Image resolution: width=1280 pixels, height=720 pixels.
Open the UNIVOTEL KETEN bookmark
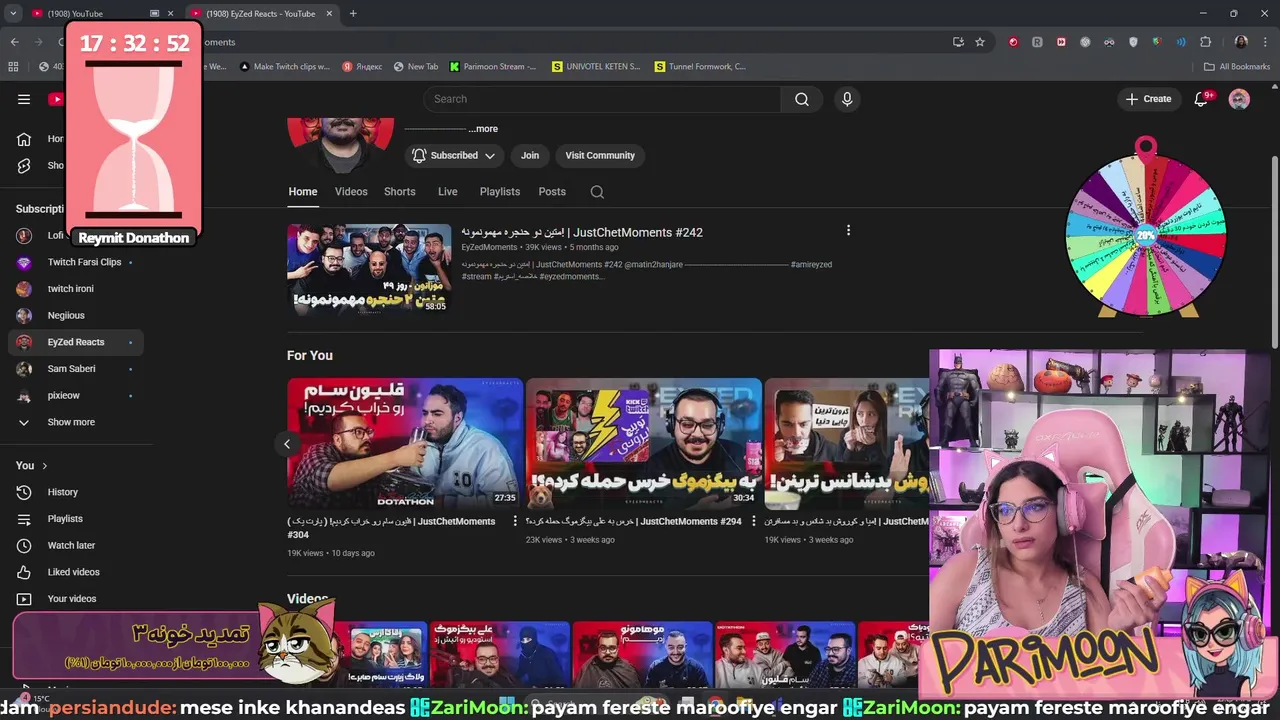[596, 67]
